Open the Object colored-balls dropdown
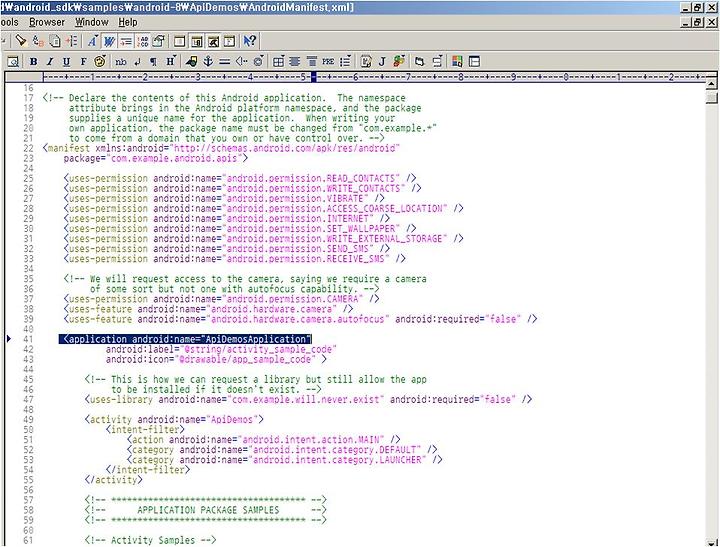Image resolution: width=720 pixels, height=547 pixels. [399, 61]
